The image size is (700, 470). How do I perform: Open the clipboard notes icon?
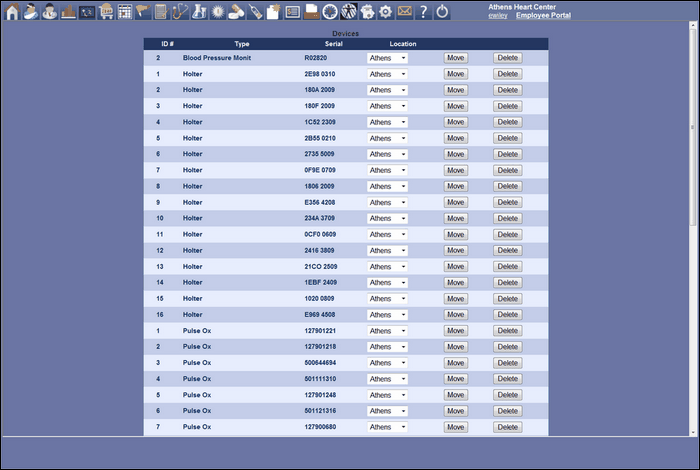(x=162, y=12)
